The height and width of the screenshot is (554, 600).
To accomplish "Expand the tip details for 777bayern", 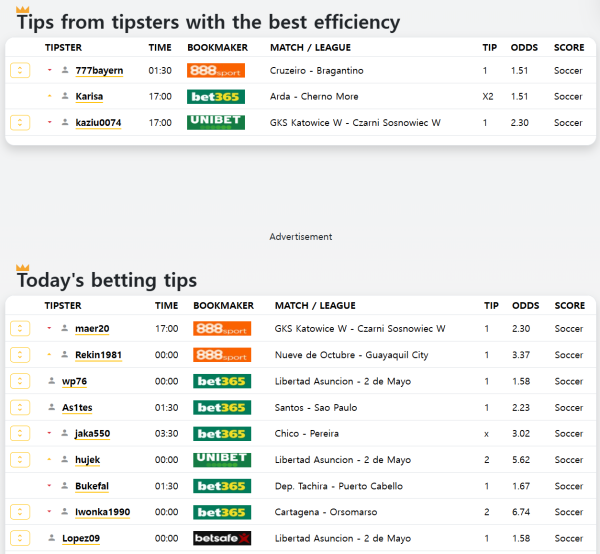I will [19, 70].
